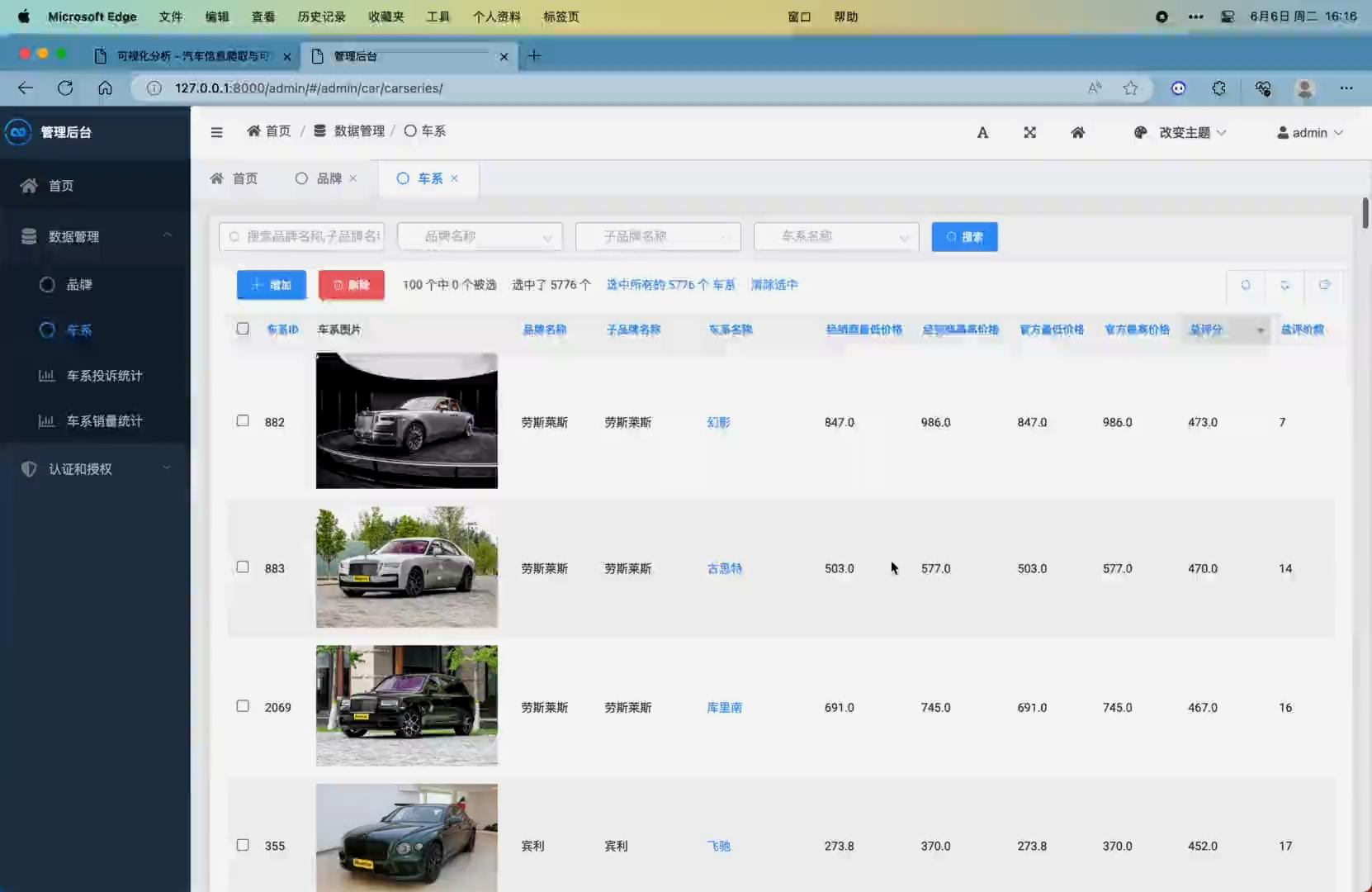The width and height of the screenshot is (1372, 892).
Task: Click the 清除选中 link
Action: coord(774,285)
